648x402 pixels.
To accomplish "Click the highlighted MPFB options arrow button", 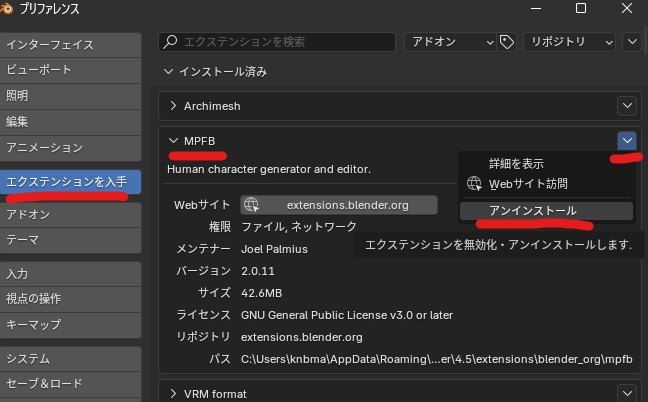I will click(x=627, y=141).
